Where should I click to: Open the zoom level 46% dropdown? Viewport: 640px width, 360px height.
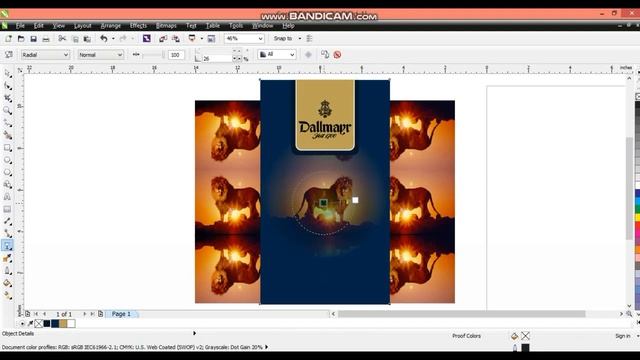[244, 38]
